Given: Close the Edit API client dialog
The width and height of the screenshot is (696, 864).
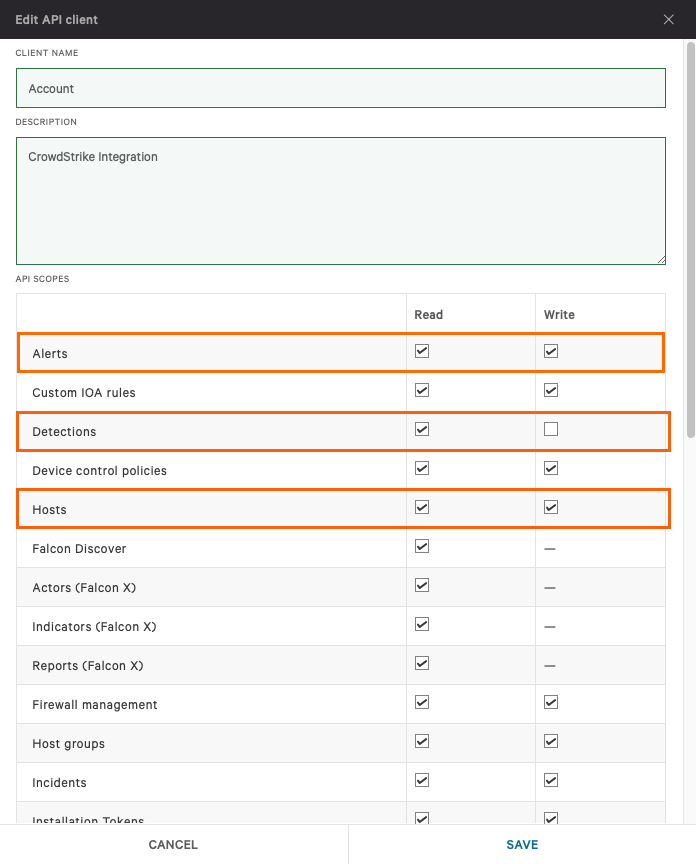Looking at the screenshot, I should pyautogui.click(x=668, y=19).
